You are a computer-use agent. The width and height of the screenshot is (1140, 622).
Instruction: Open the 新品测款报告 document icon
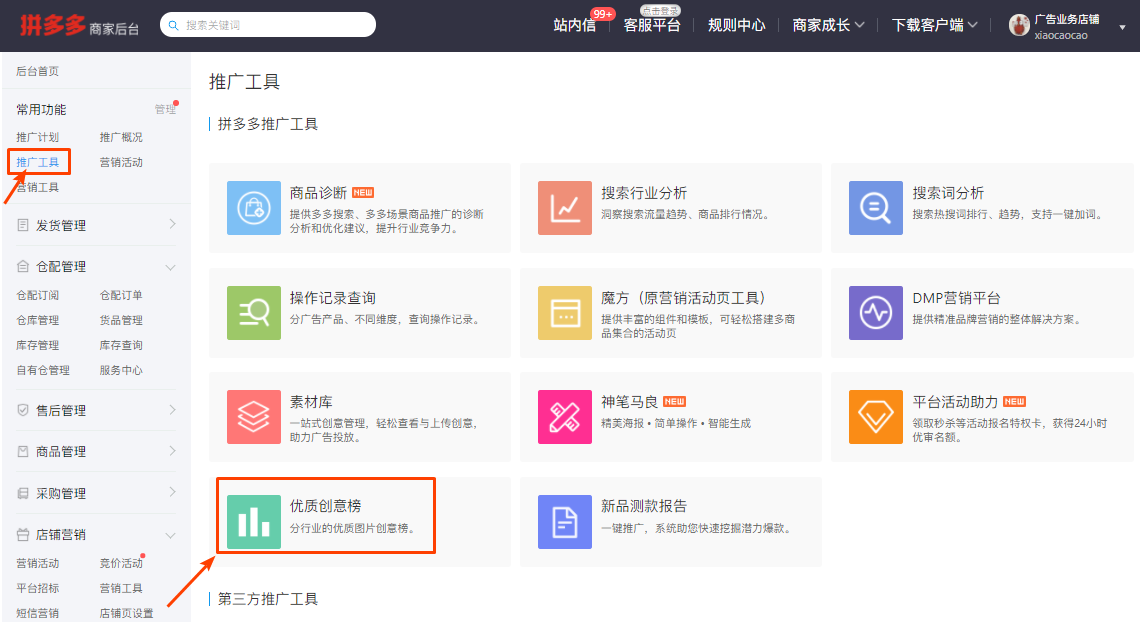565,522
